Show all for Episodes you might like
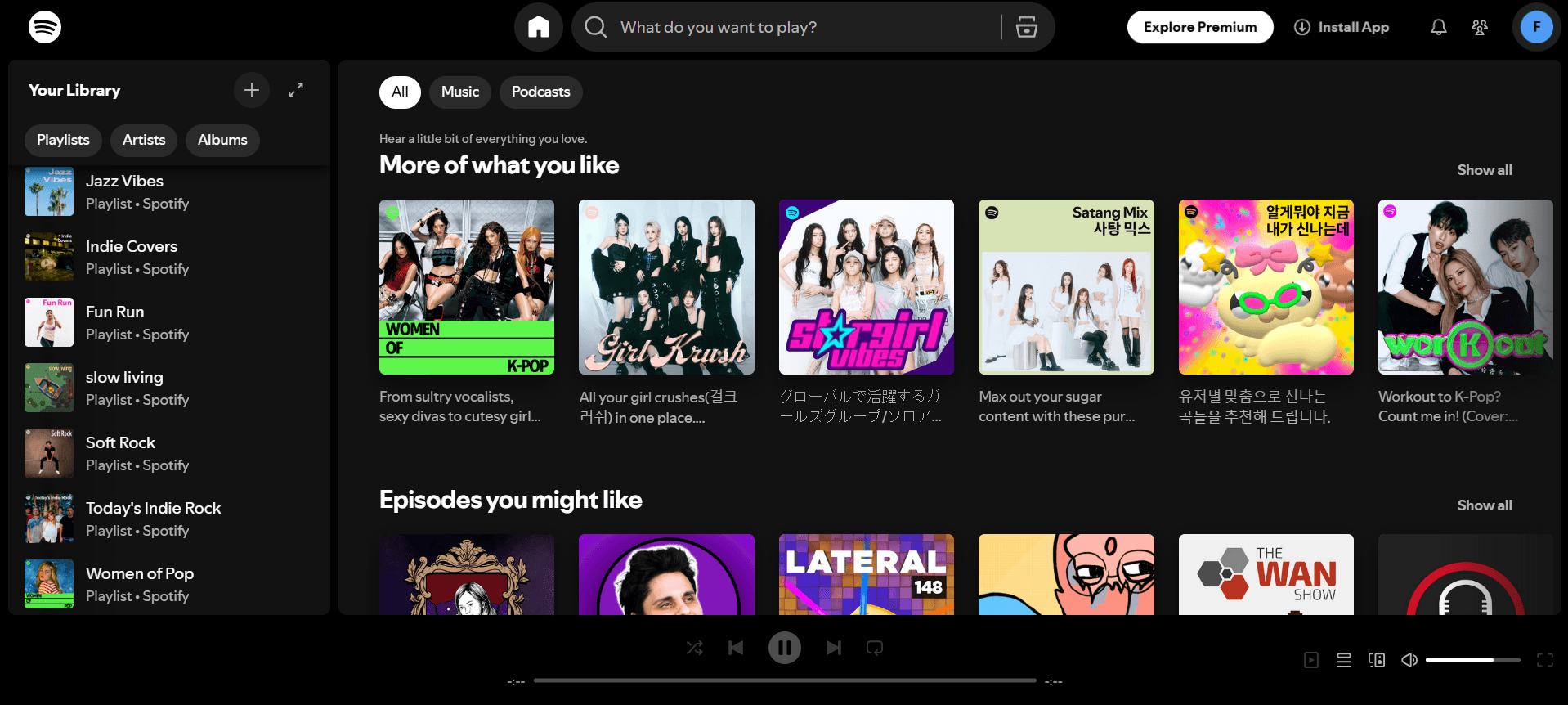The height and width of the screenshot is (705, 1568). coord(1485,505)
